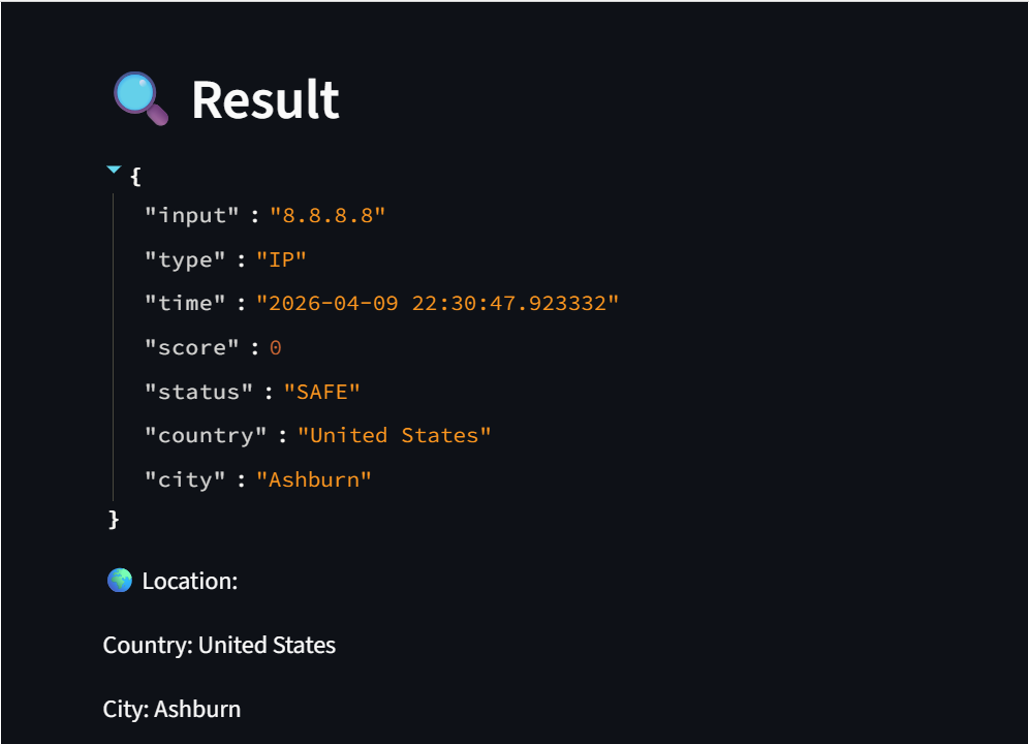This screenshot has height=744, width=1029.
Task: Select the "score" key in JSON
Action: (x=192, y=347)
